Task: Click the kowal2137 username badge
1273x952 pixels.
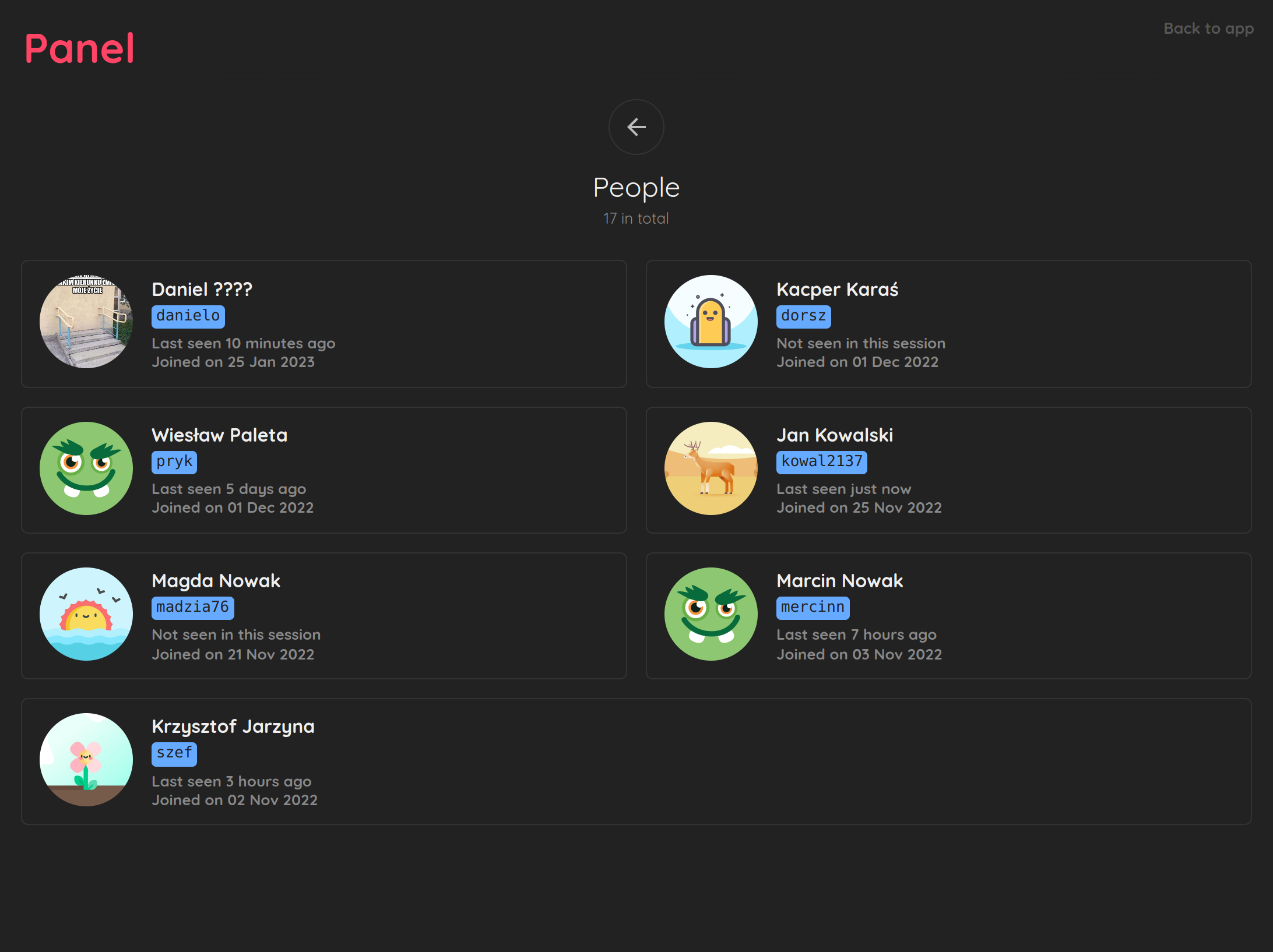Action: [x=821, y=461]
